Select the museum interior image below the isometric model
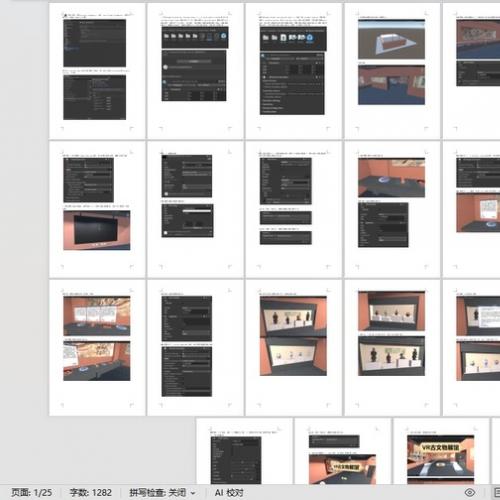The image size is (500, 500). 391,85
